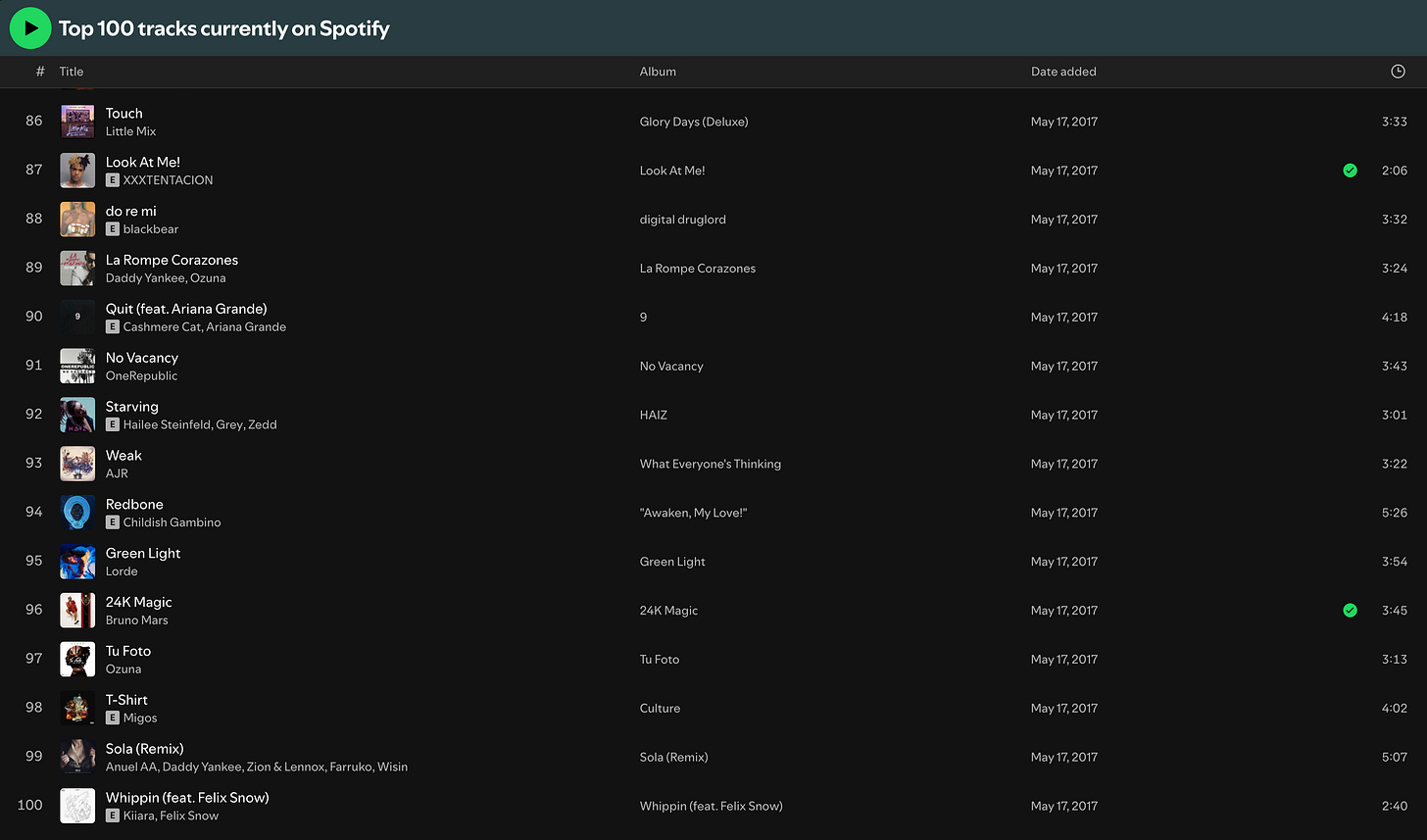Click the # column header
This screenshot has width=1427, height=840.
40,72
